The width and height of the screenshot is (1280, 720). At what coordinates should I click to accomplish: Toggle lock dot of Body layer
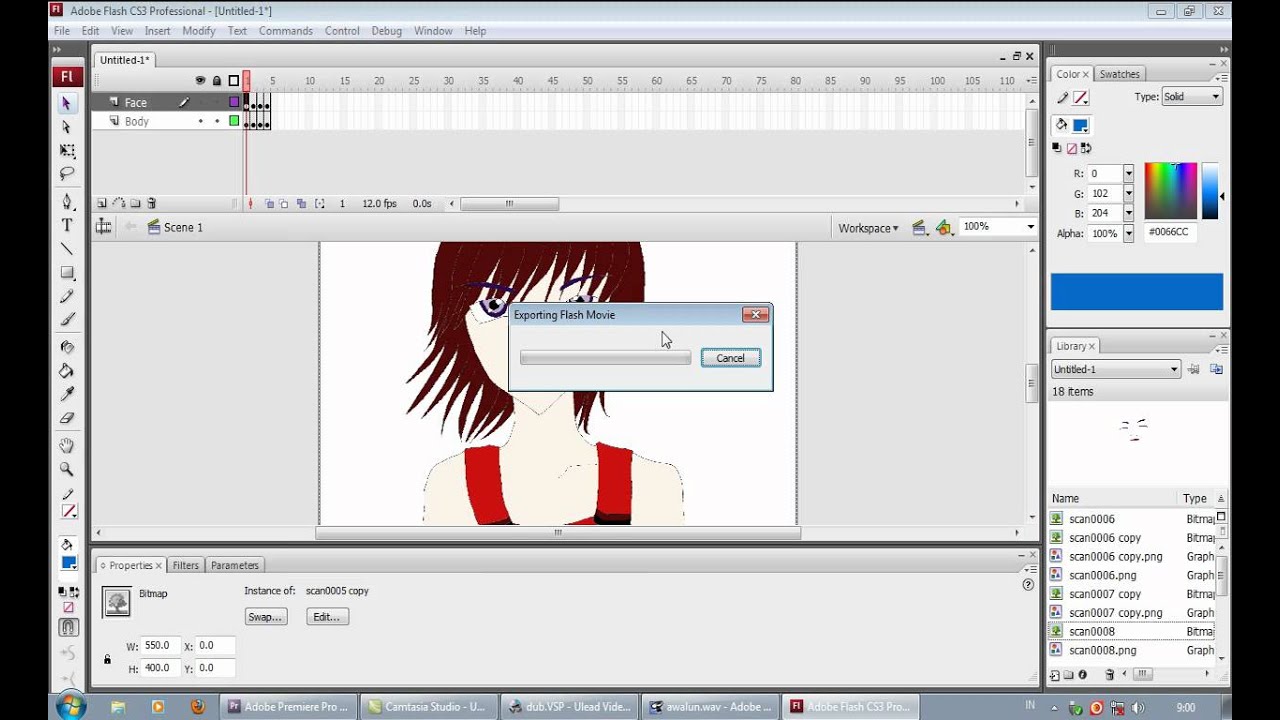click(217, 121)
